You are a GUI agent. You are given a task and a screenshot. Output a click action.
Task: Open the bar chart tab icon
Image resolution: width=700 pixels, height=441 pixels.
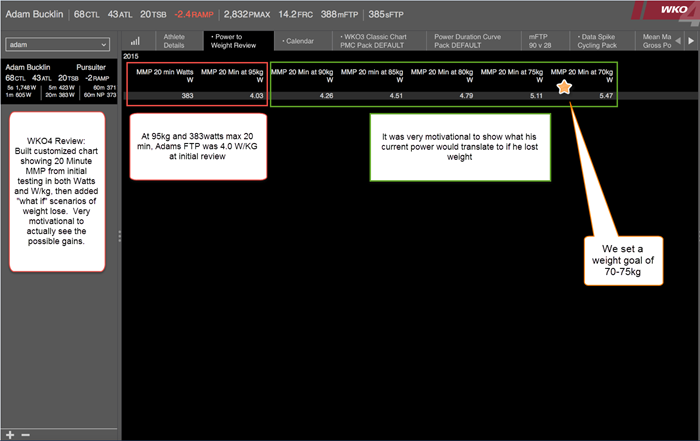tap(135, 41)
